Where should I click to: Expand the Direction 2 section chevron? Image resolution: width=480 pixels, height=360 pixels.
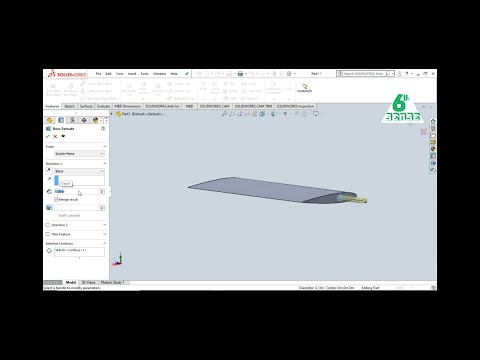[104, 225]
